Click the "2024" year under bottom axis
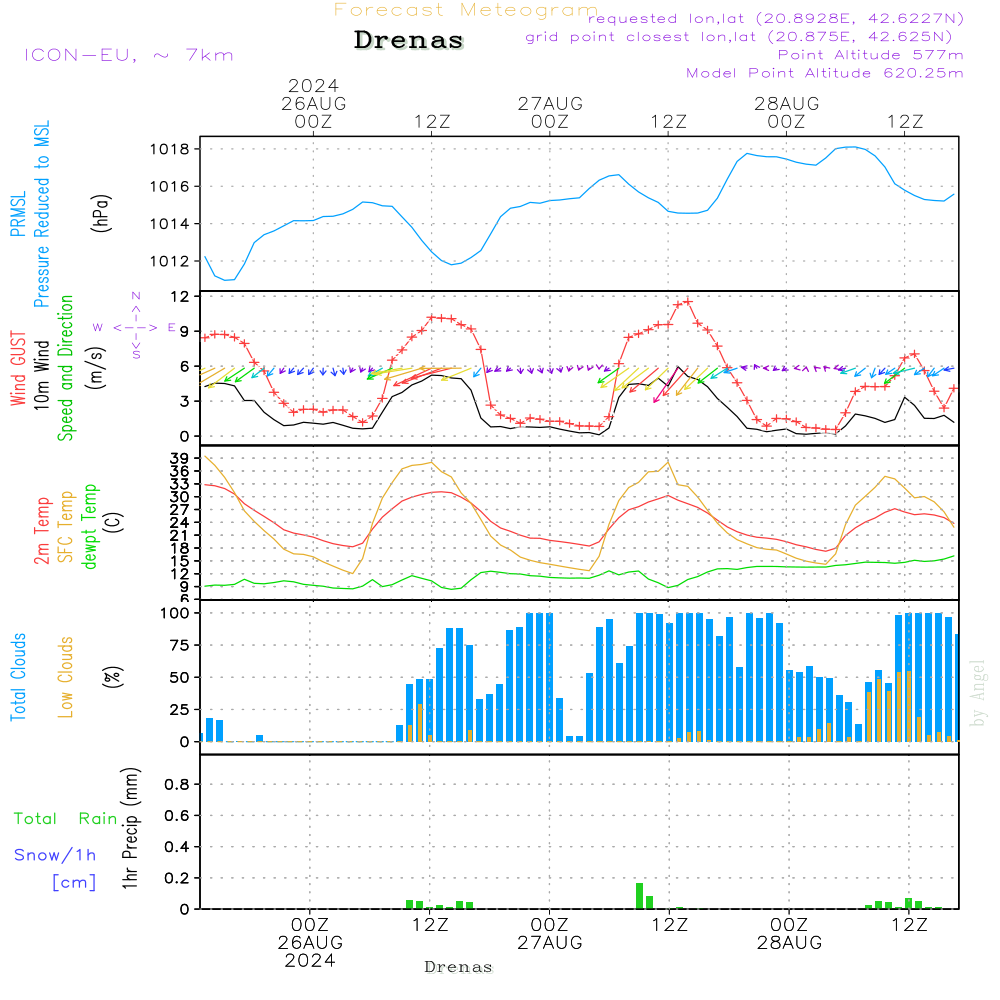Image resolution: width=1000 pixels, height=1000 pixels. coord(310,960)
